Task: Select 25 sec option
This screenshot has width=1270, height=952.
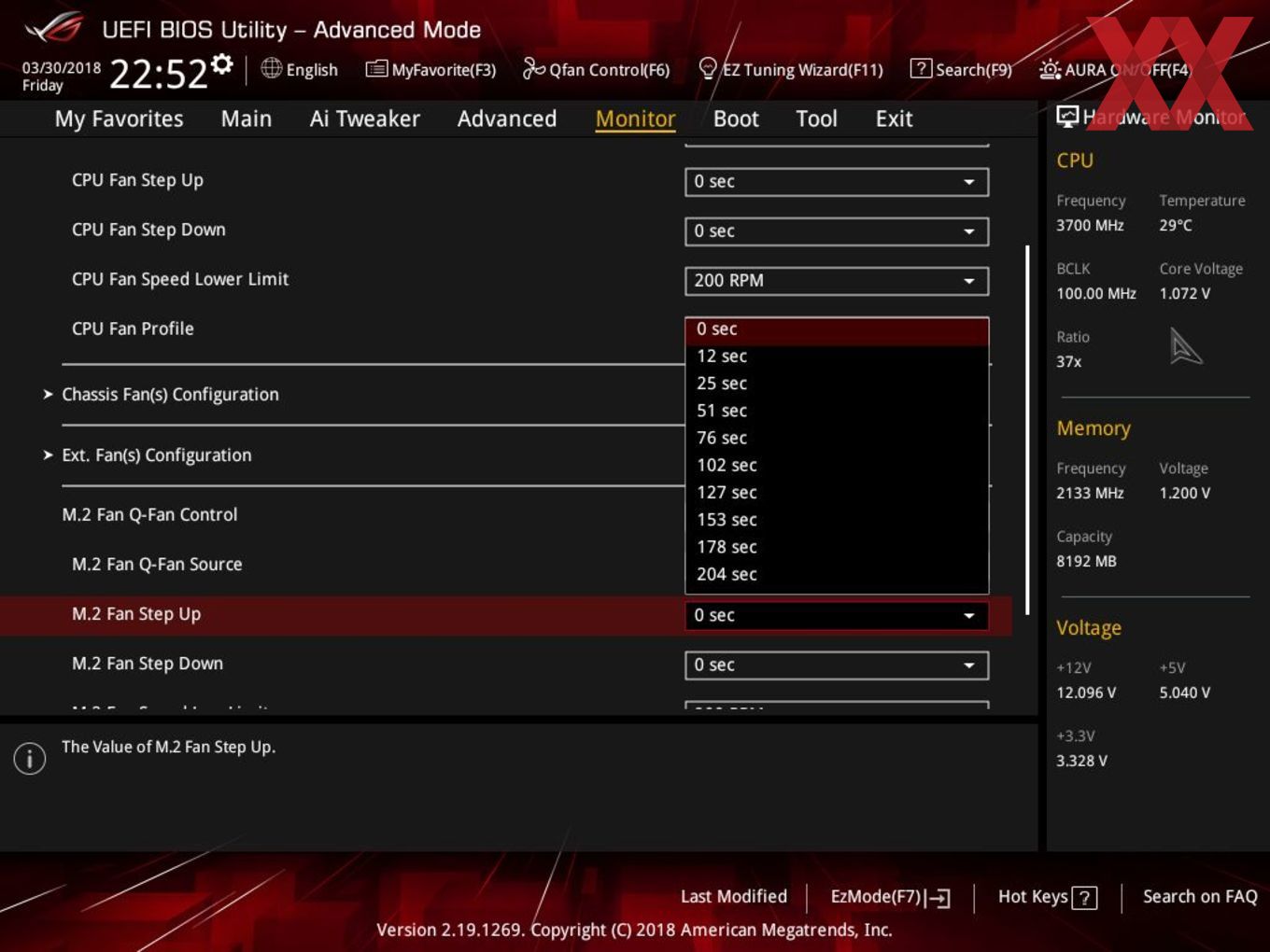Action: point(837,384)
